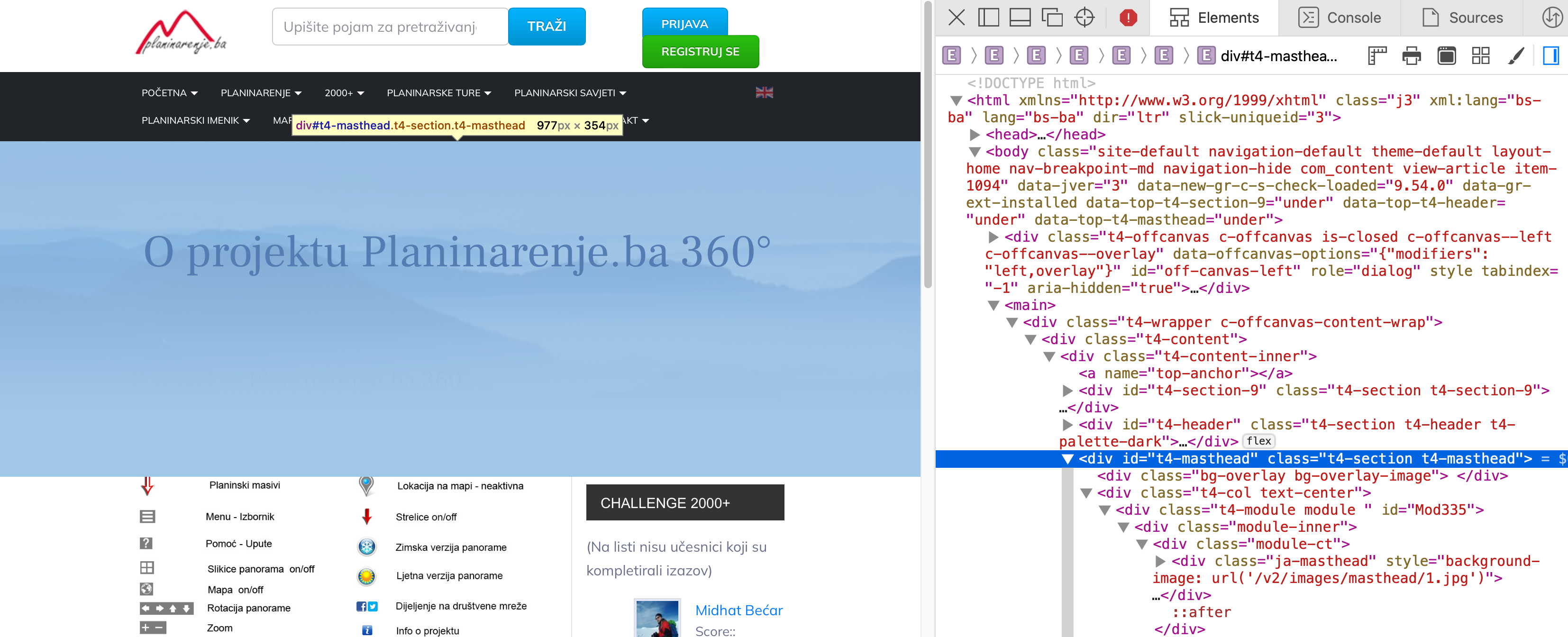Toggle the compositing grid borders icon

1481,56
